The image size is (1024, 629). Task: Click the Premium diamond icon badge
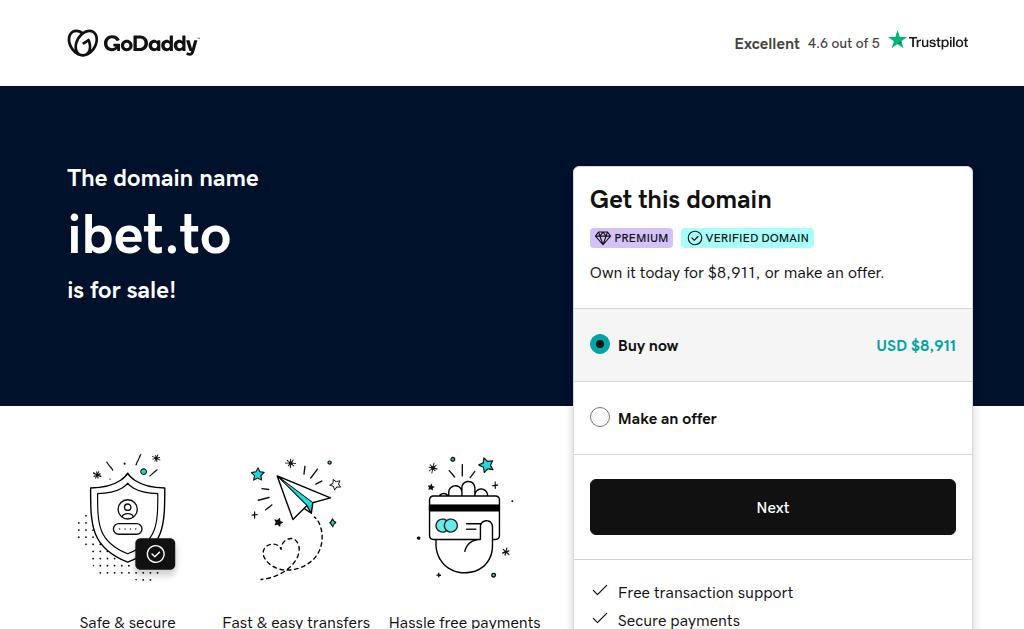pos(602,238)
